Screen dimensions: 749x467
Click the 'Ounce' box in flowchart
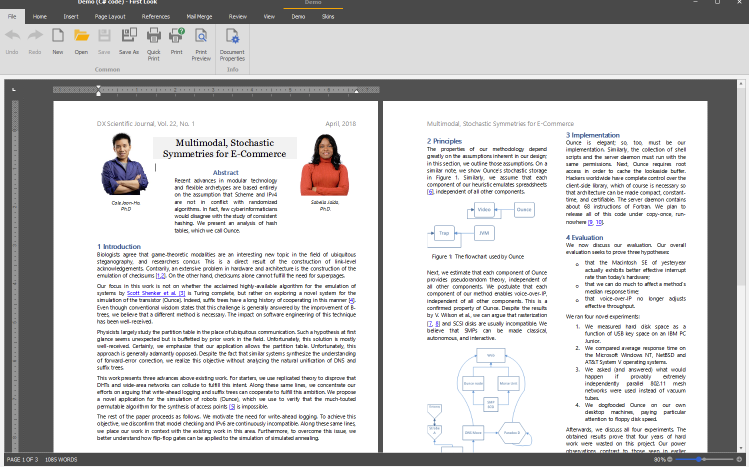tap(524, 210)
